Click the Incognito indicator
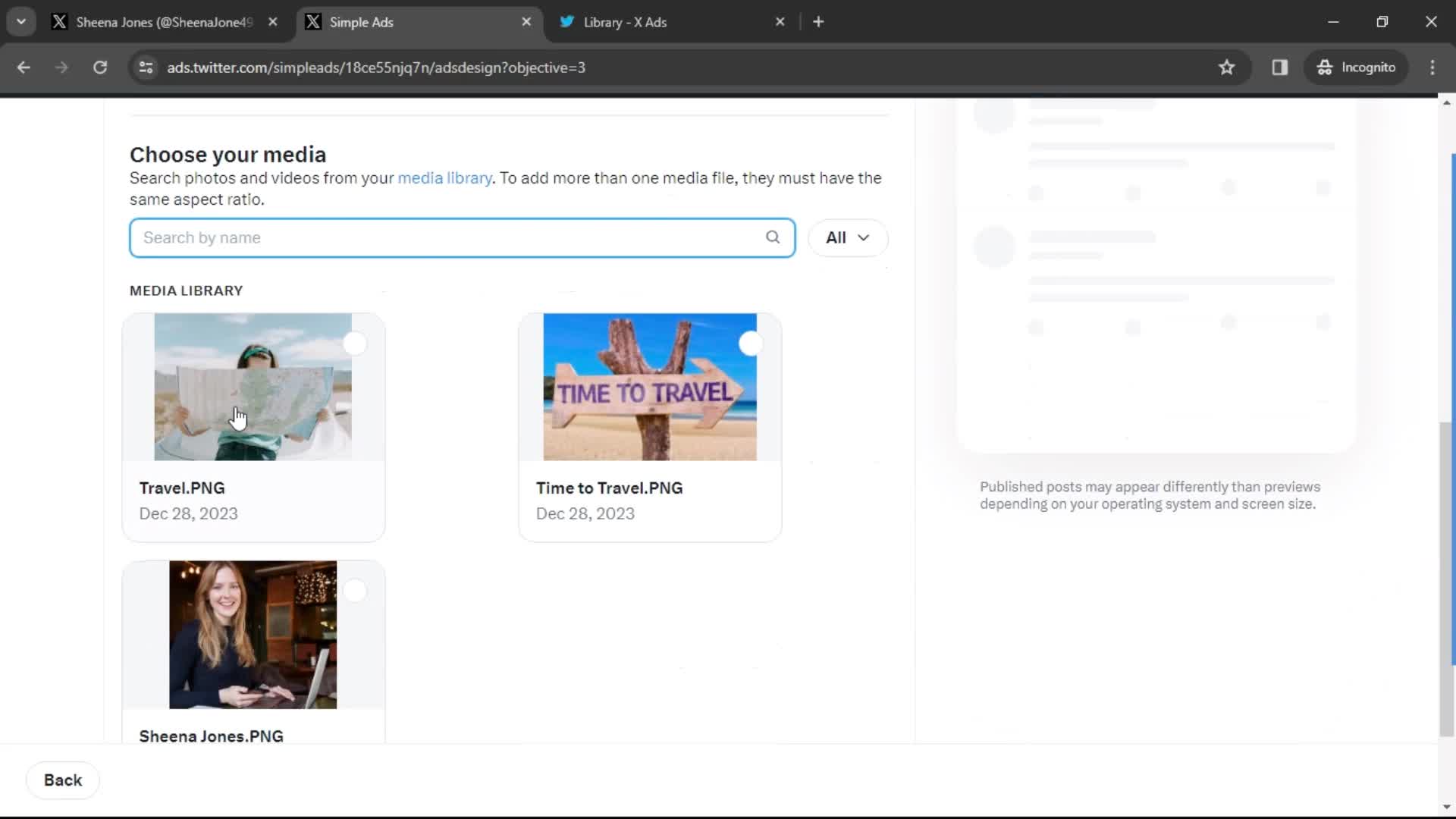1456x819 pixels. 1356,67
